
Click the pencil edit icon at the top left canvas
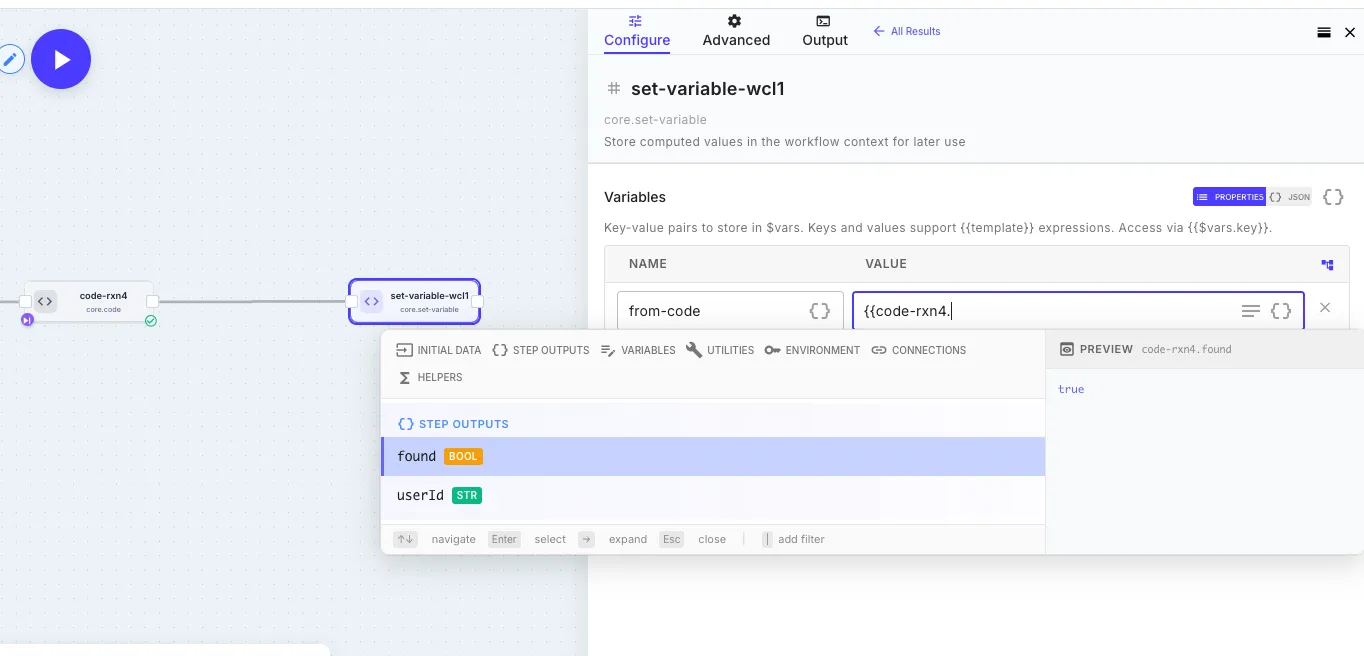(x=12, y=59)
